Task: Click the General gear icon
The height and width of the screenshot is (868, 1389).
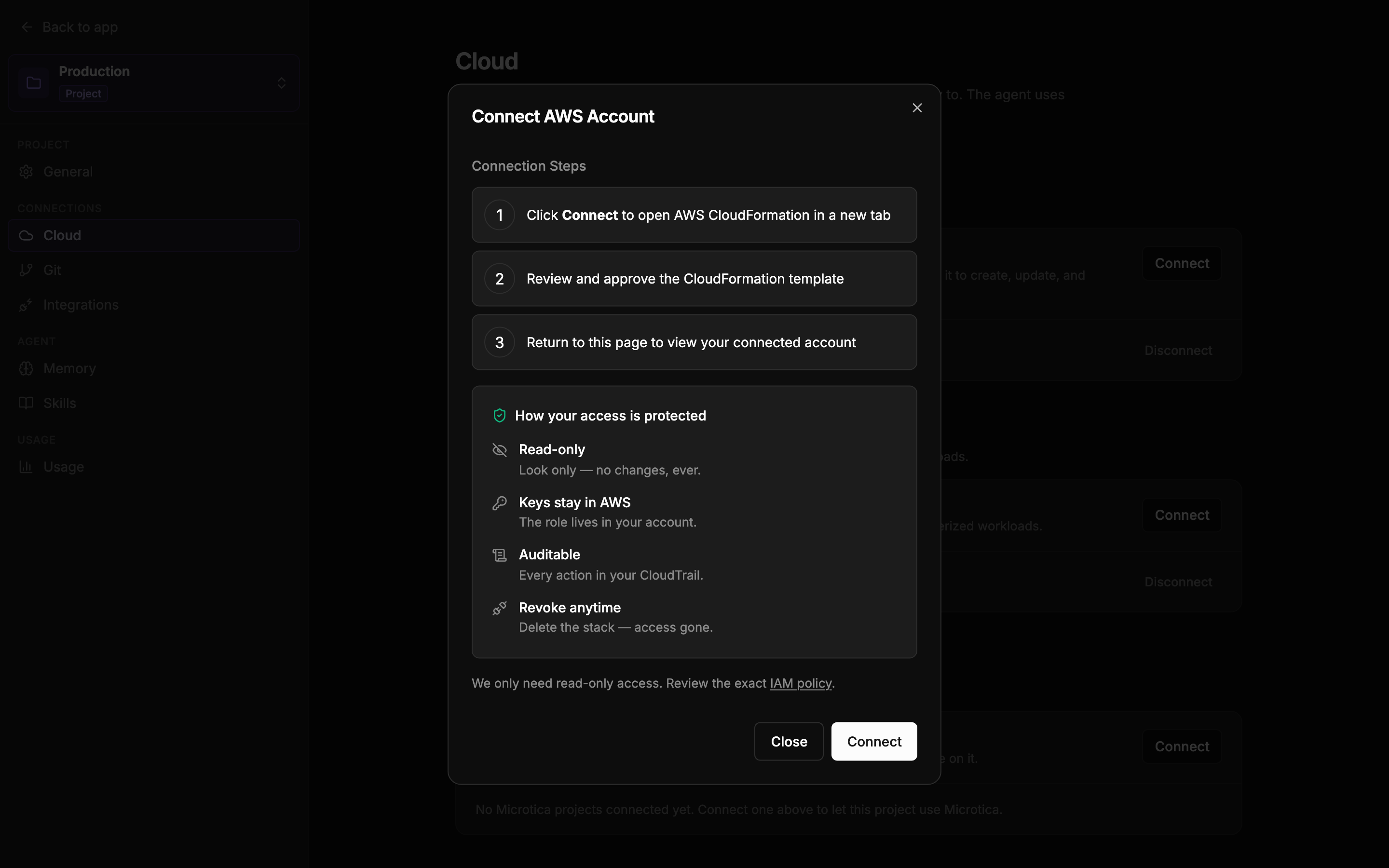Action: point(26,172)
